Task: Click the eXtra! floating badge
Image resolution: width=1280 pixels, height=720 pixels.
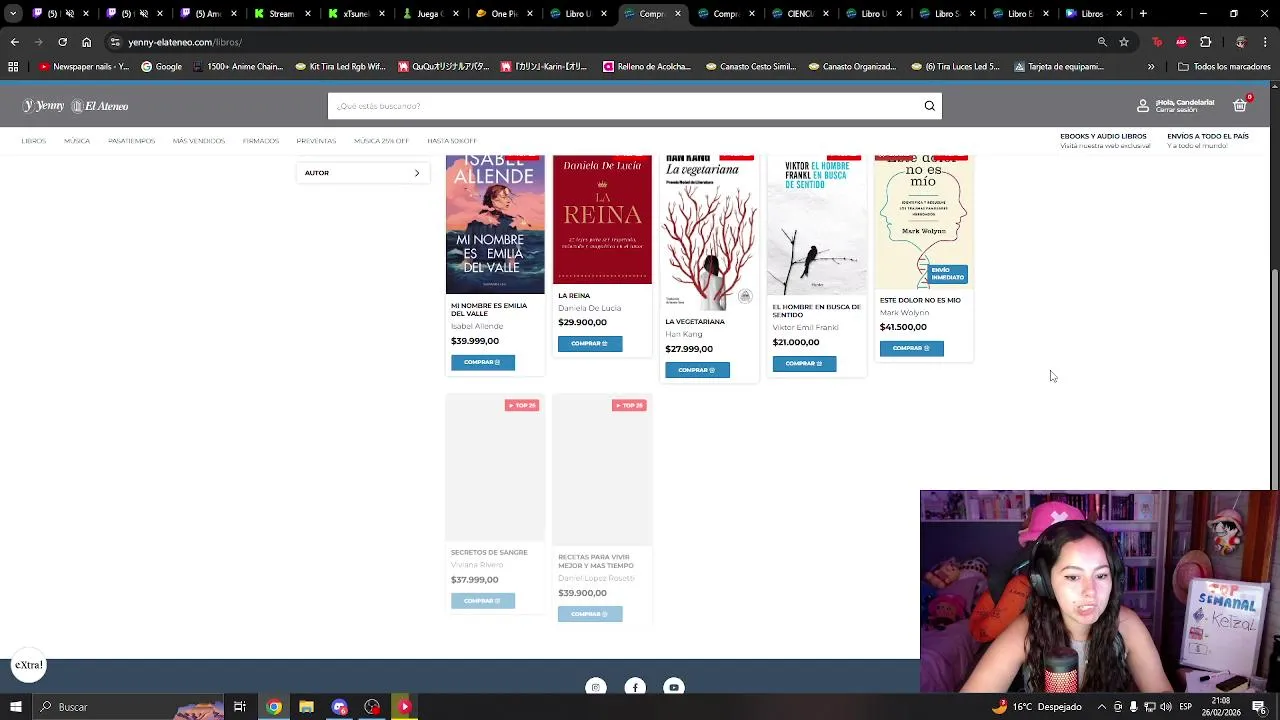Action: coord(29,665)
